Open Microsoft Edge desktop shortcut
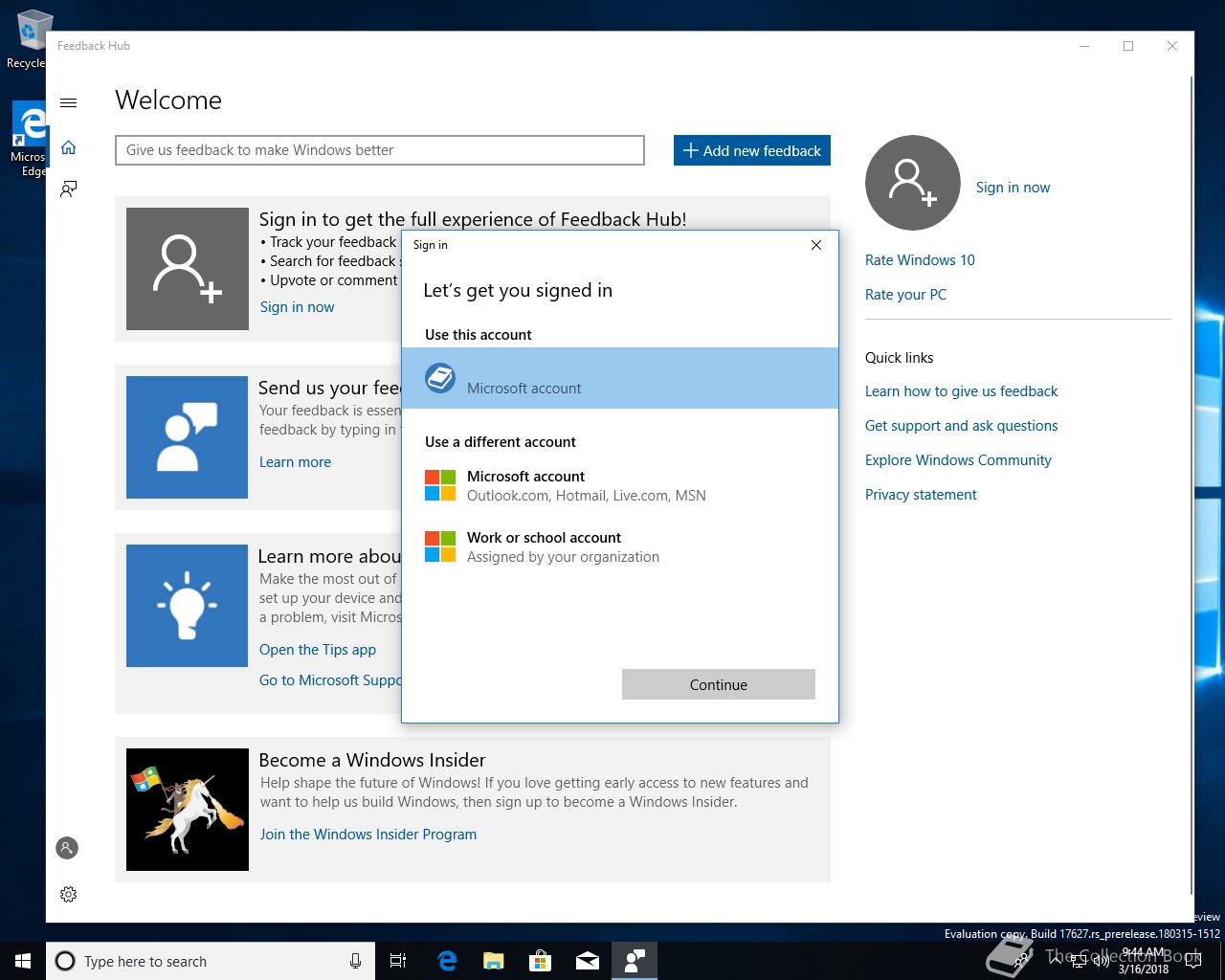1225x980 pixels. [x=27, y=141]
